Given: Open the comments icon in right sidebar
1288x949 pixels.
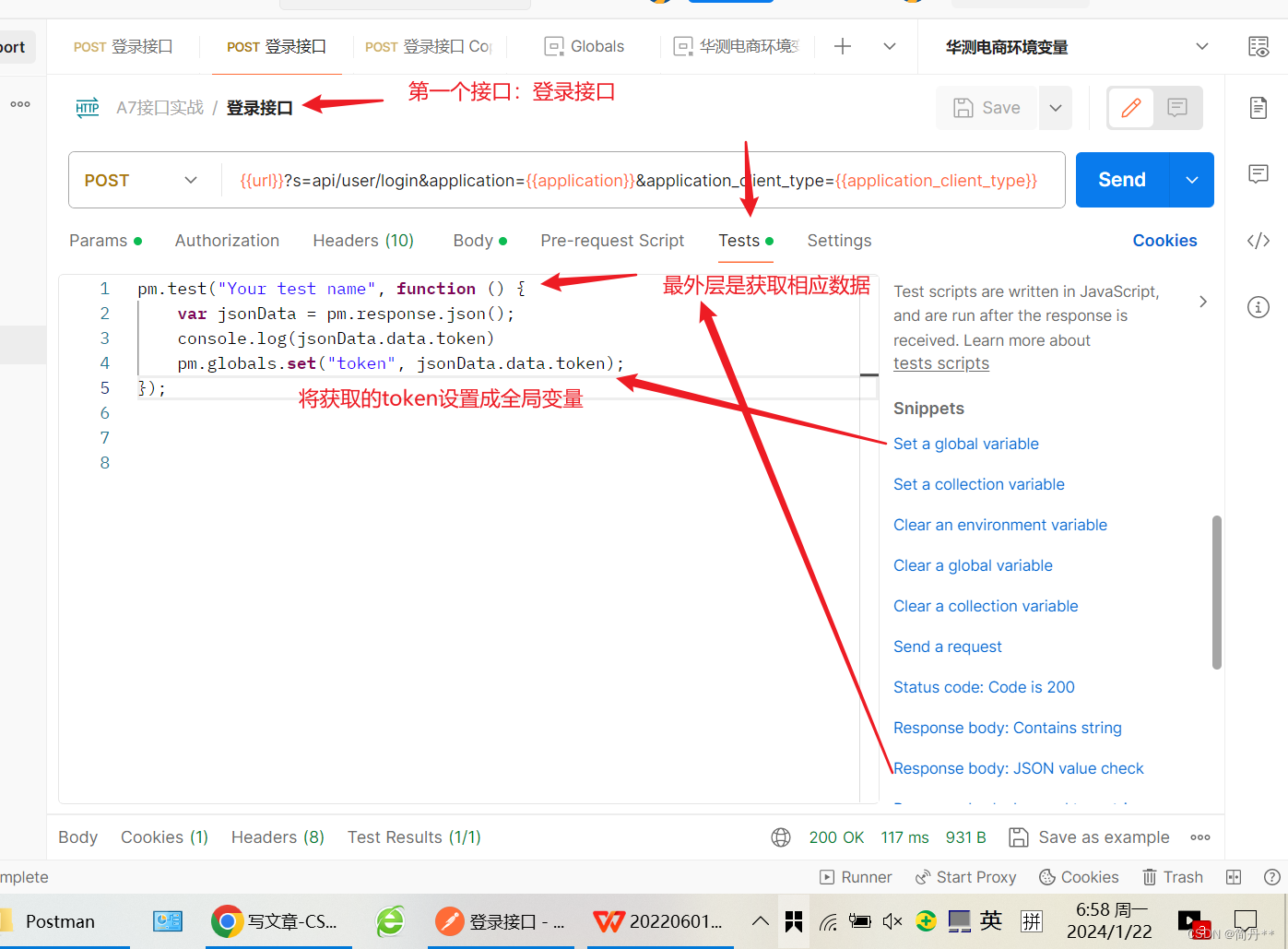Looking at the screenshot, I should tap(1258, 173).
